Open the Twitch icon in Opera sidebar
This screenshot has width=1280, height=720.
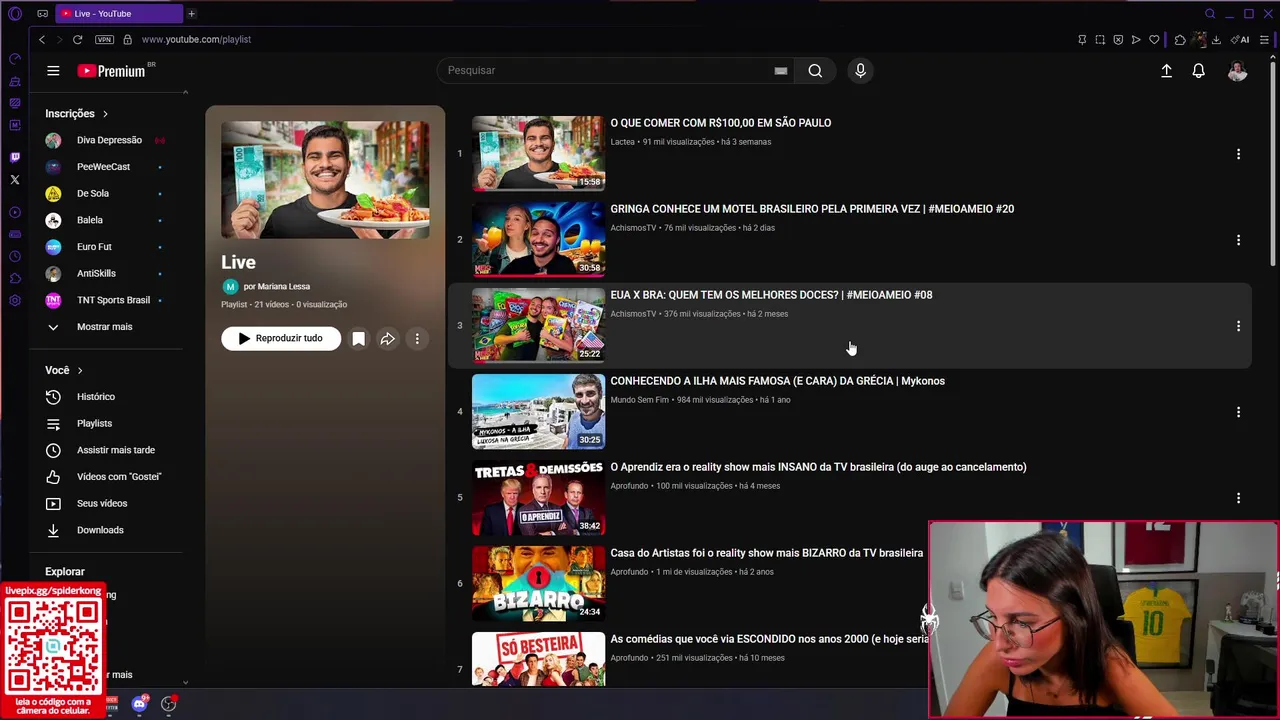coord(14,157)
